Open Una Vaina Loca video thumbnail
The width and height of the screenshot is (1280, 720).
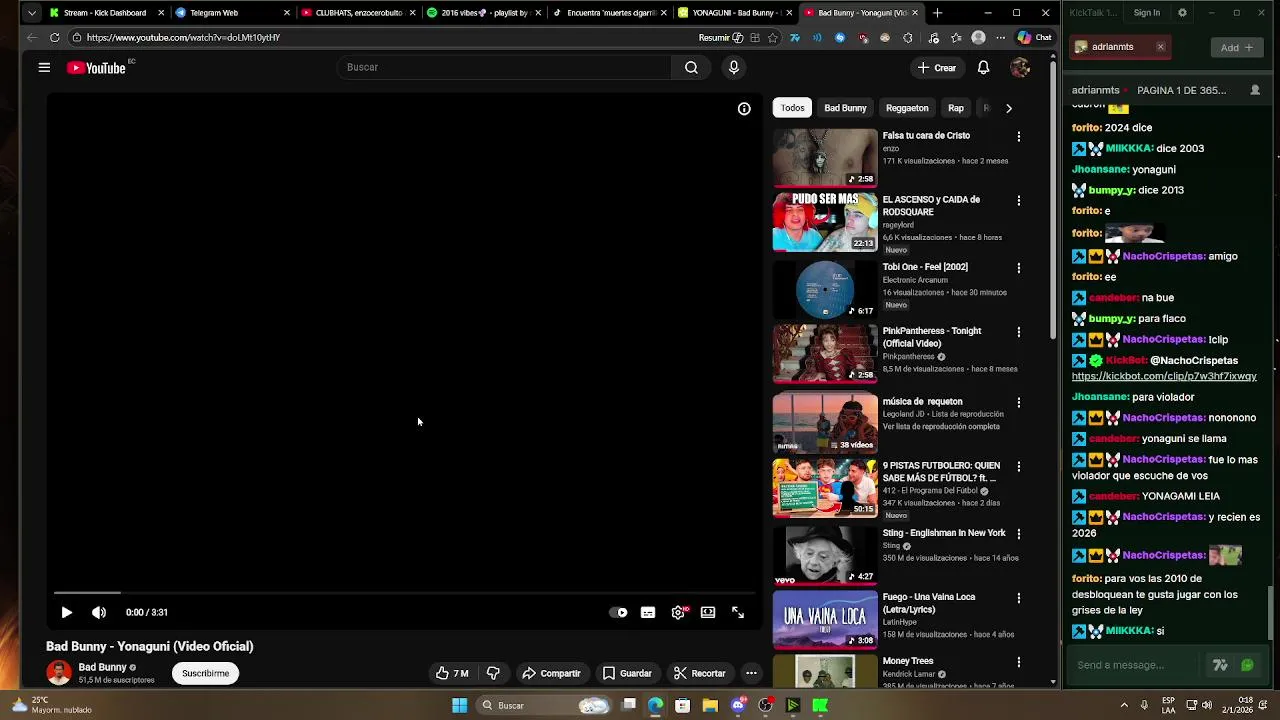(825, 619)
